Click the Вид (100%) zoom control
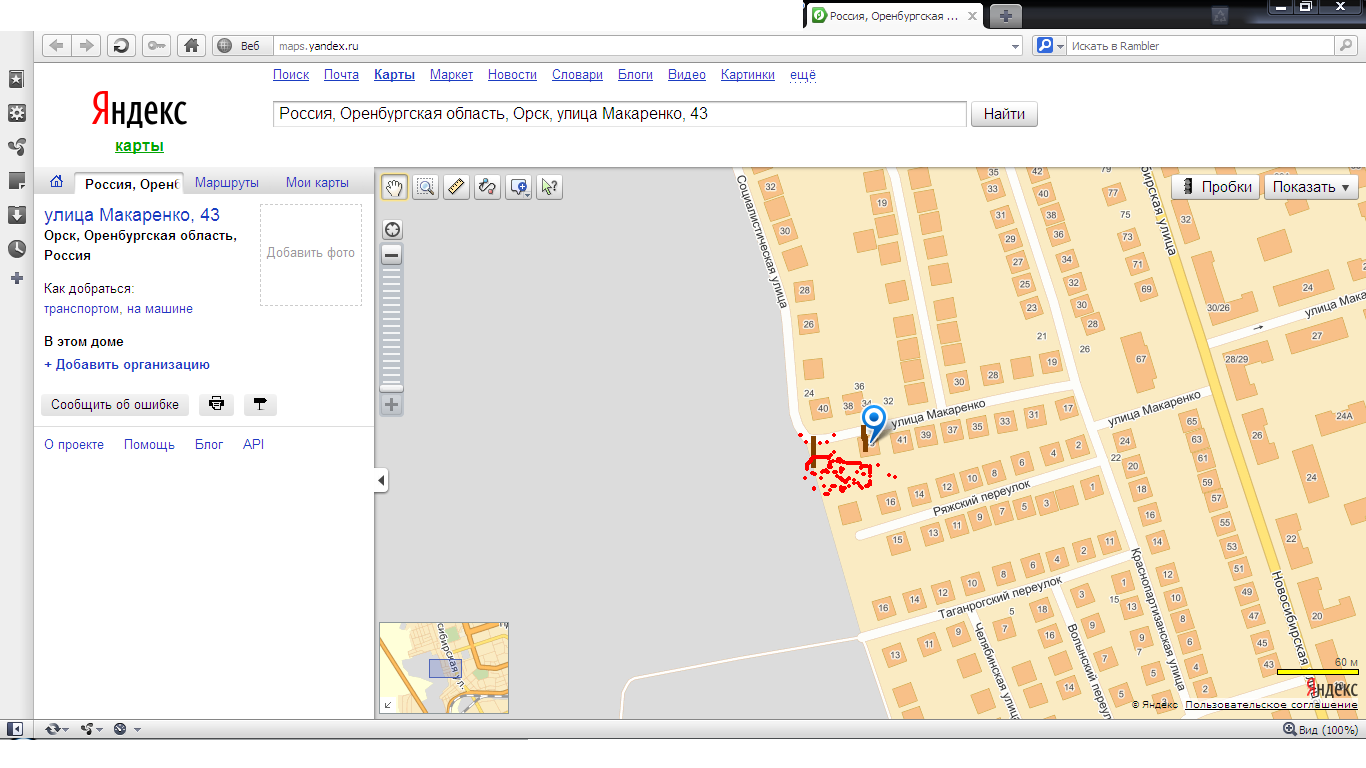1366x768 pixels. coord(1320,730)
